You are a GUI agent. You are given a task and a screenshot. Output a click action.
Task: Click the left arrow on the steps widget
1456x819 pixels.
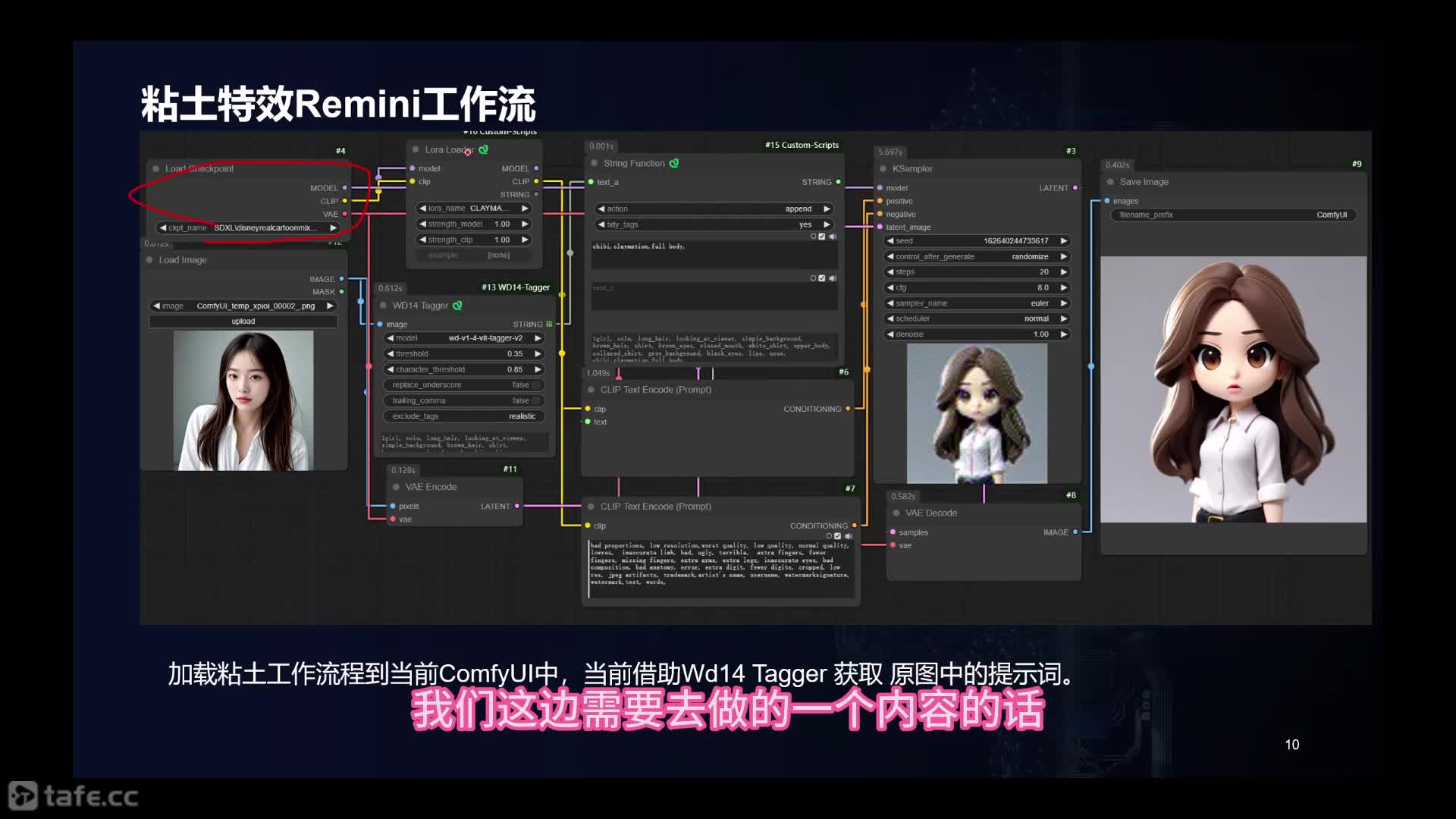click(890, 272)
